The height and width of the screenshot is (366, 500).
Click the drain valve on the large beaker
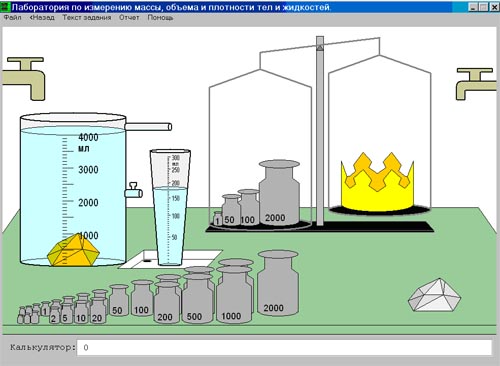click(134, 190)
